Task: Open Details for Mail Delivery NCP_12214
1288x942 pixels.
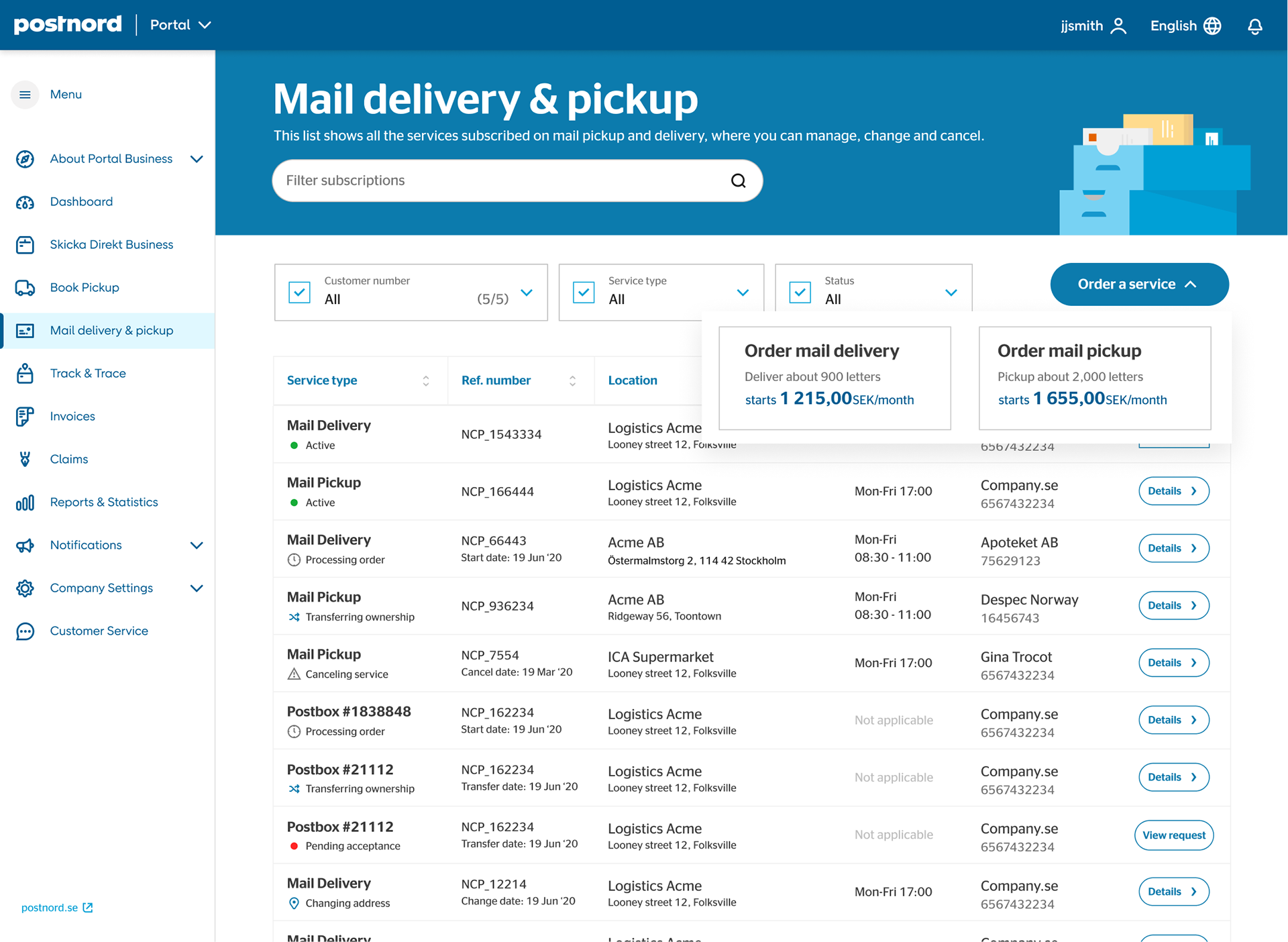Action: [1174, 892]
